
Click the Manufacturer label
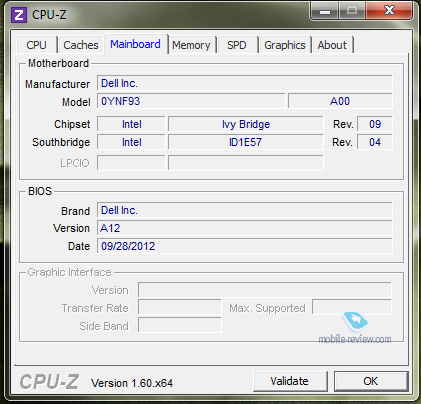click(57, 84)
